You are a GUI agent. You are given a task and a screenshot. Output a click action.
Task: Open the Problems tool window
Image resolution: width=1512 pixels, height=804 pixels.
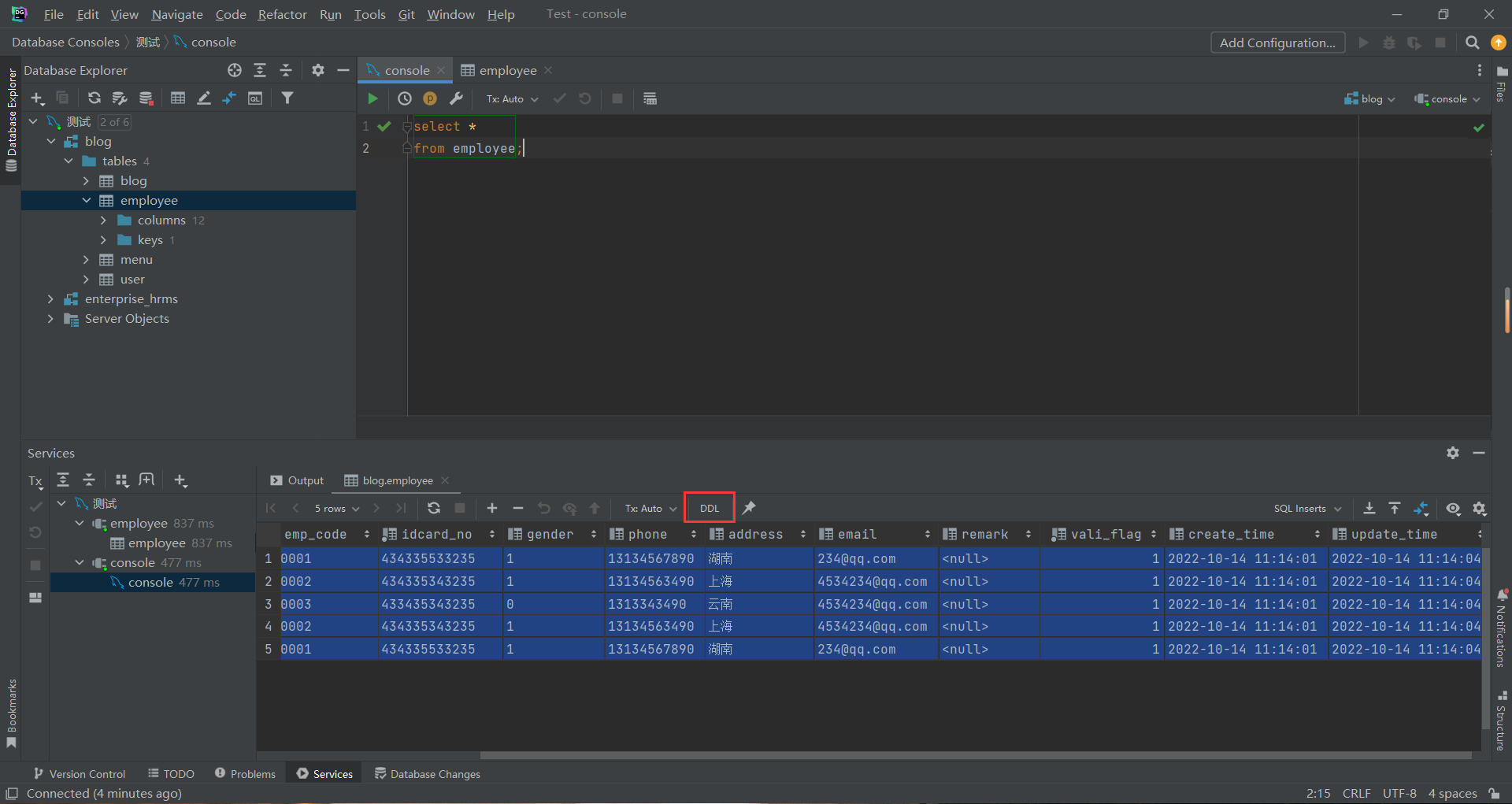(246, 773)
